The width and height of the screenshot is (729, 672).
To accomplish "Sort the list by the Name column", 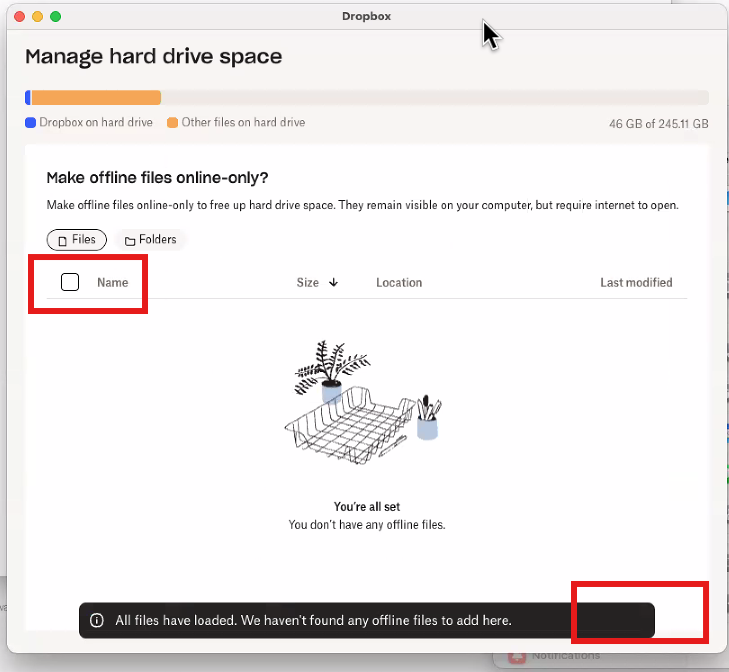I will tap(112, 283).
